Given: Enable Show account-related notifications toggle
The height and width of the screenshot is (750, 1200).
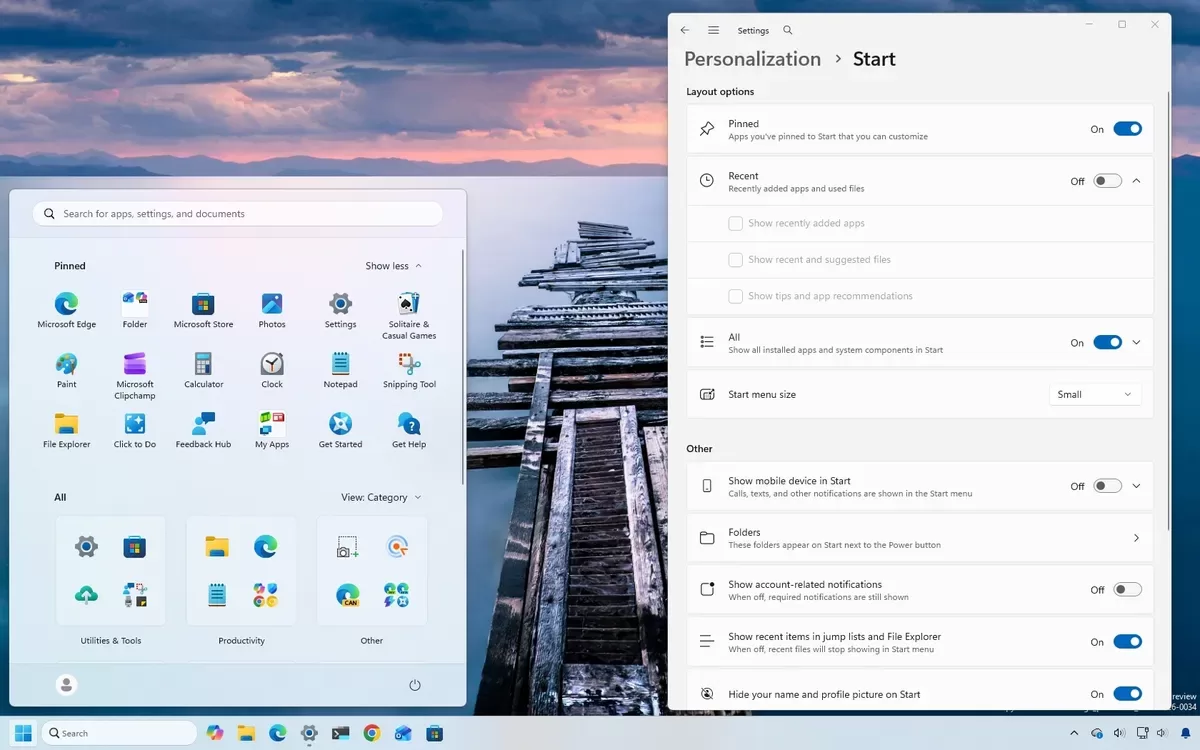Looking at the screenshot, I should pyautogui.click(x=1127, y=590).
